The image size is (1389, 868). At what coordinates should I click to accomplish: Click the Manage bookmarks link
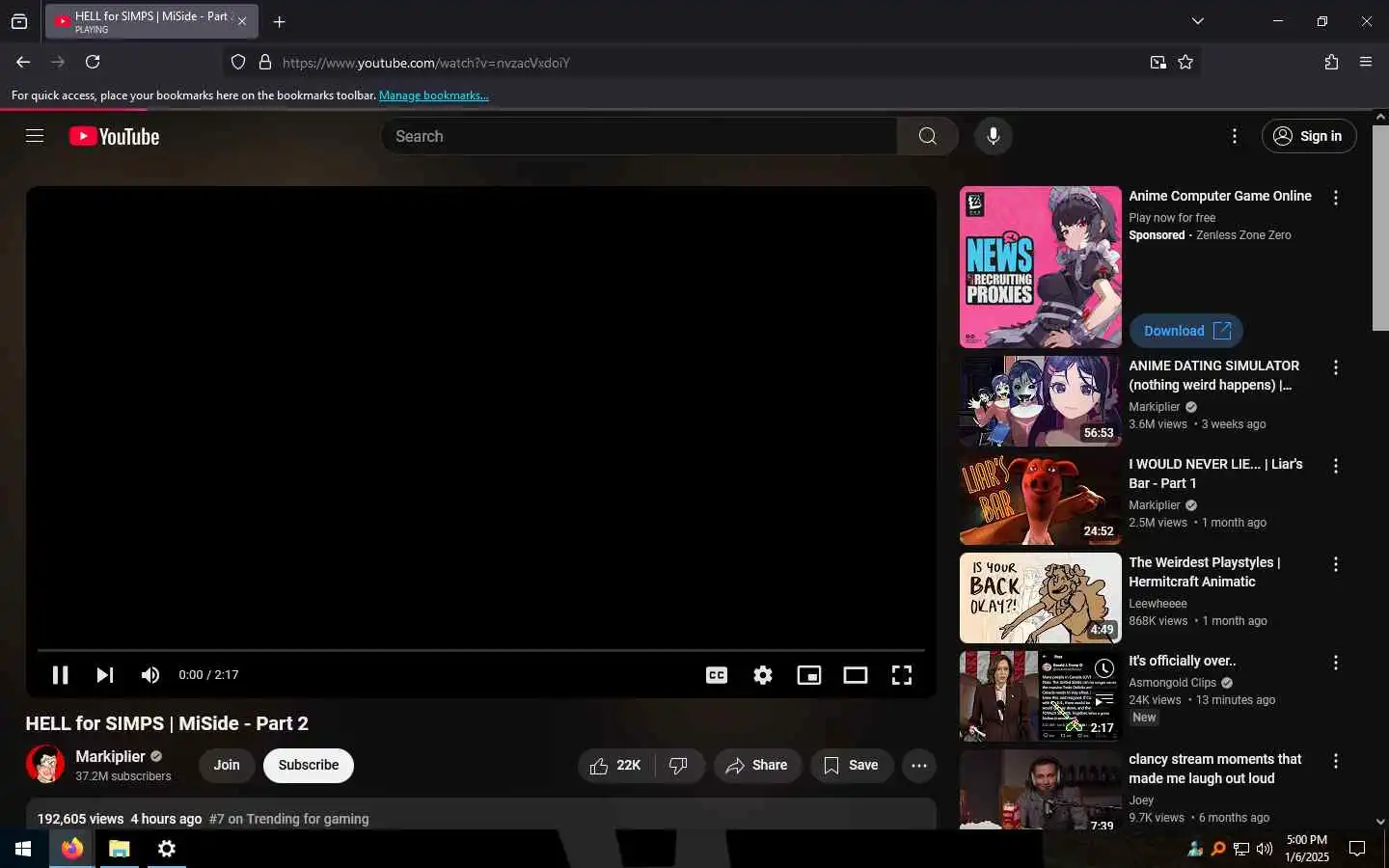pos(434,95)
